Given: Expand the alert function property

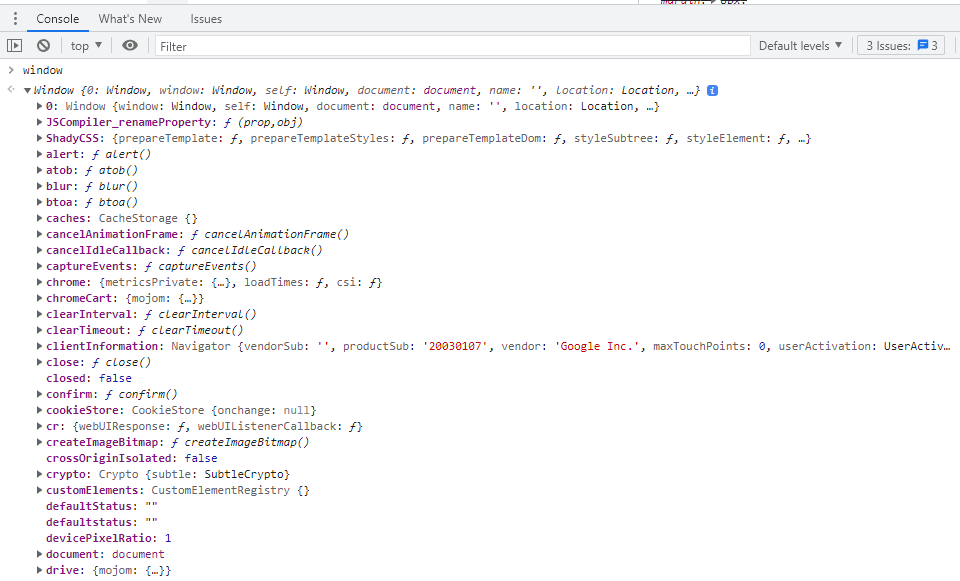Looking at the screenshot, I should 37,154.
